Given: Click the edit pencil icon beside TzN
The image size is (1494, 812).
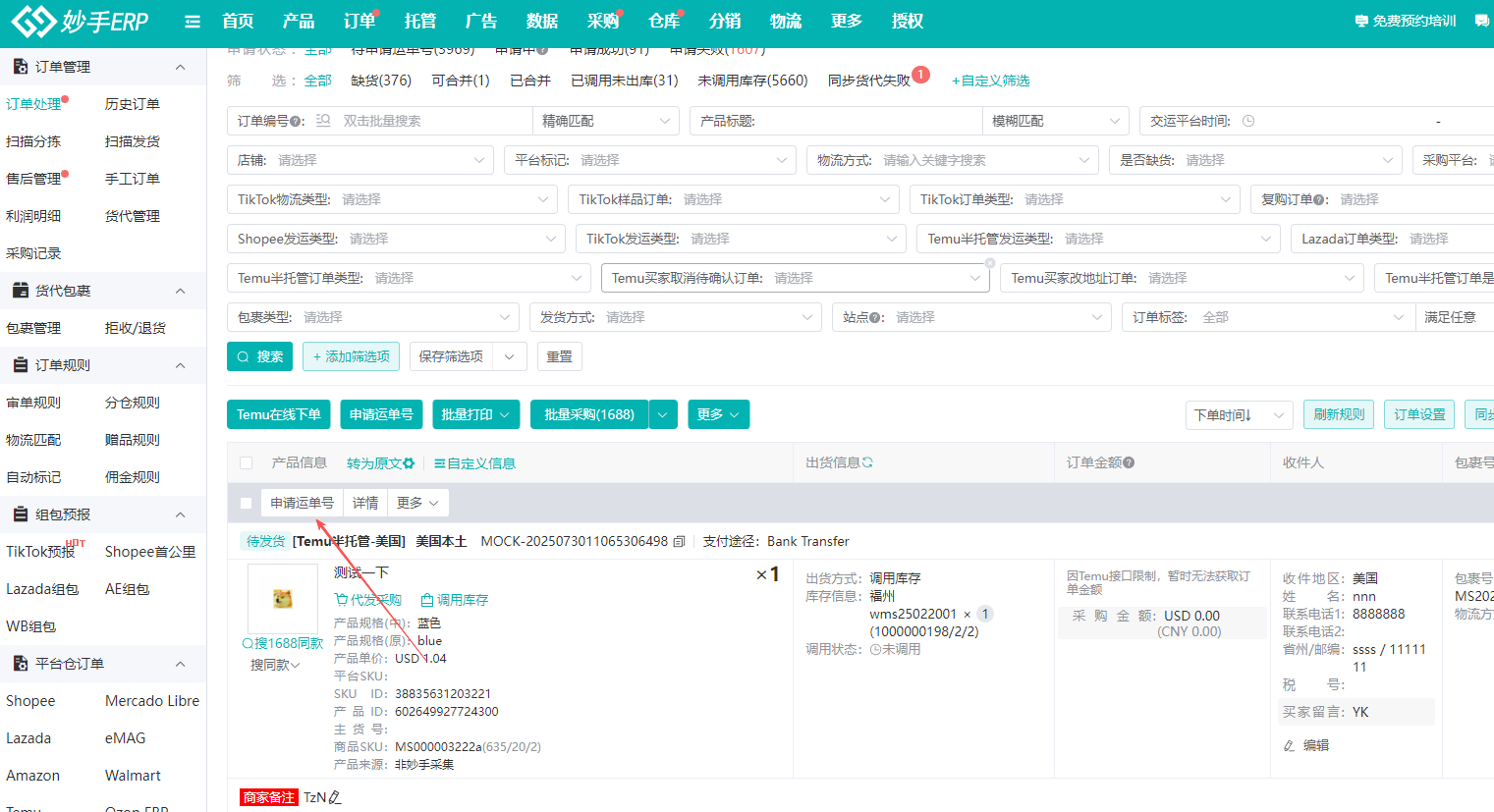Looking at the screenshot, I should pos(335,797).
